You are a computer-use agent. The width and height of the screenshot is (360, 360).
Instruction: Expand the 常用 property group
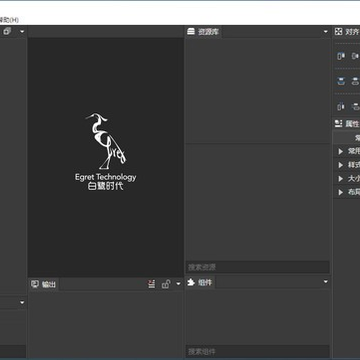(341, 151)
